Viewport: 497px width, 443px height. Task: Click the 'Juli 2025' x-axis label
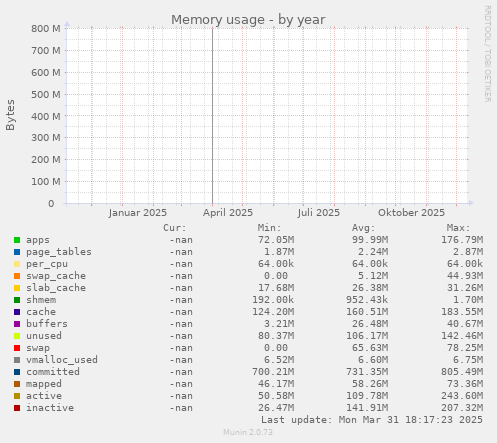tap(319, 213)
